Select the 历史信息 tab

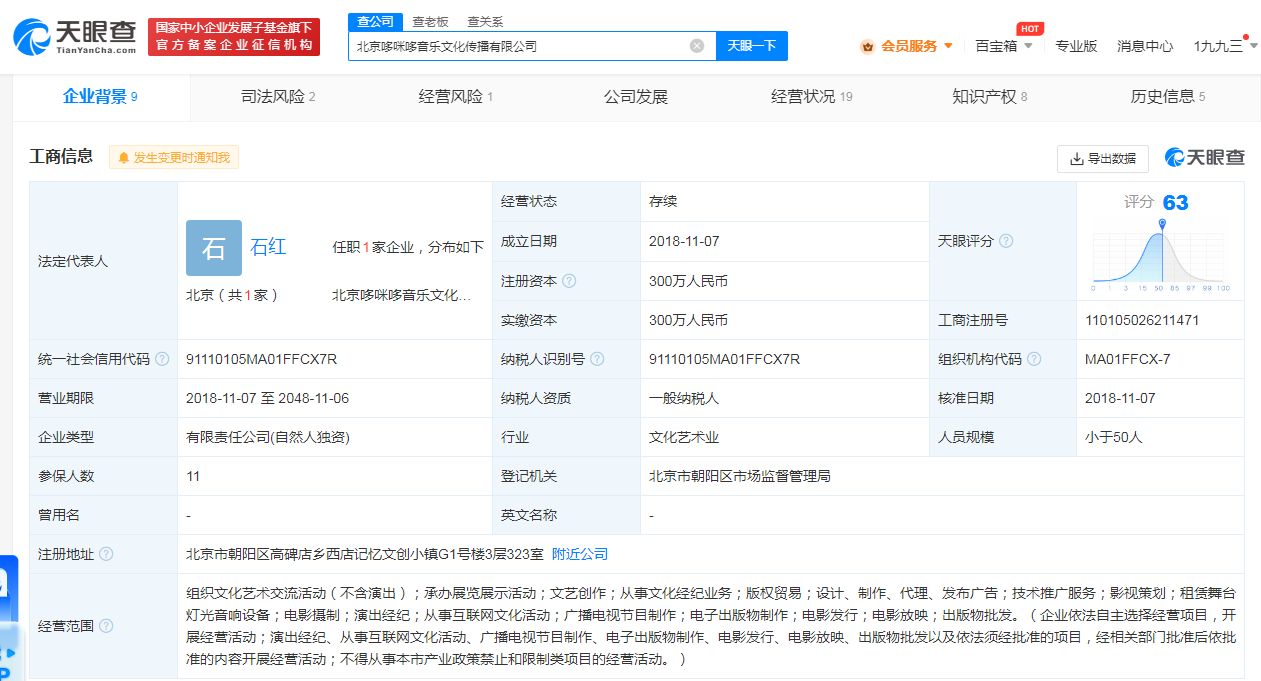1167,97
